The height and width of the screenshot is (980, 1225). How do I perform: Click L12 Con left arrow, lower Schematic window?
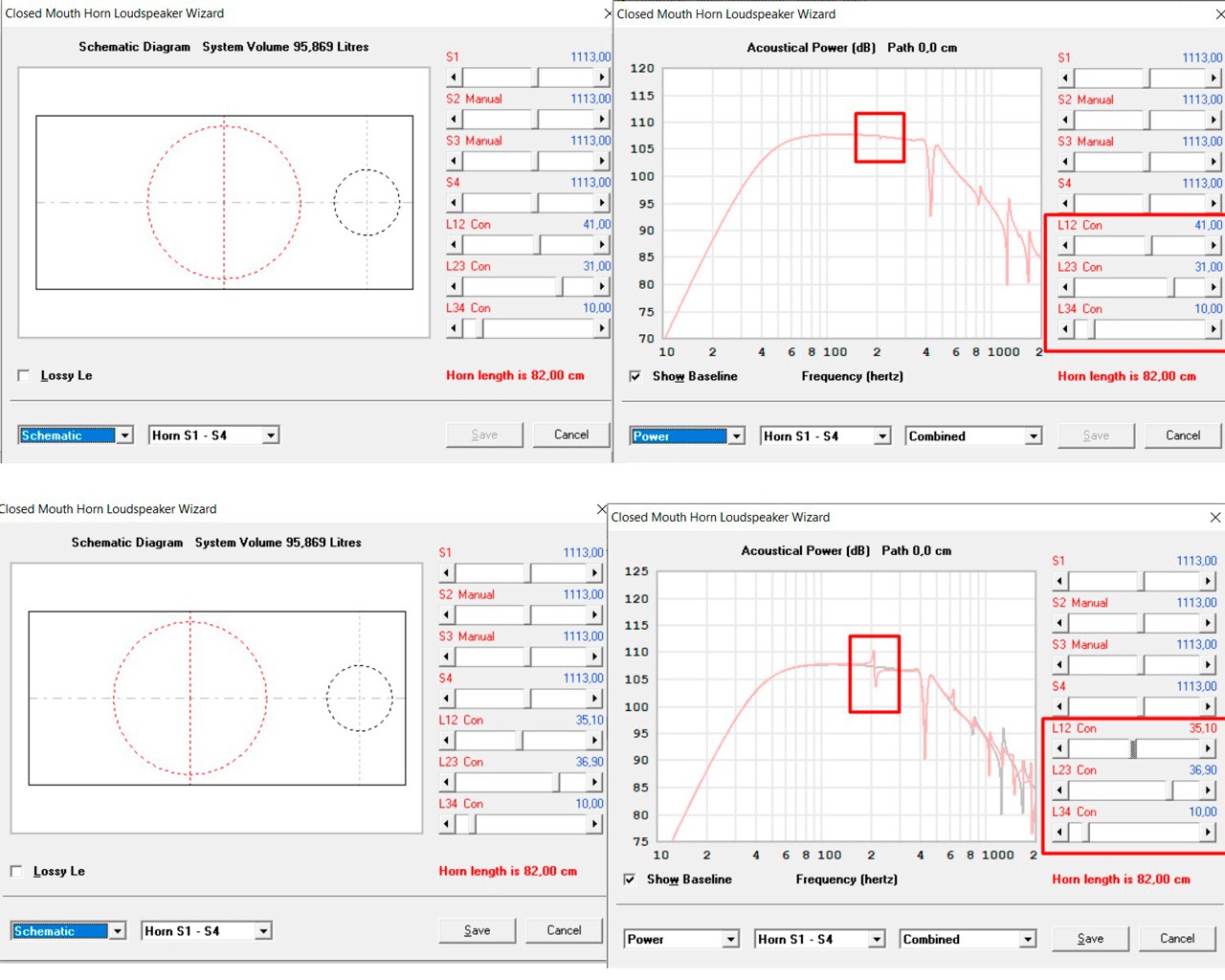pos(447,741)
